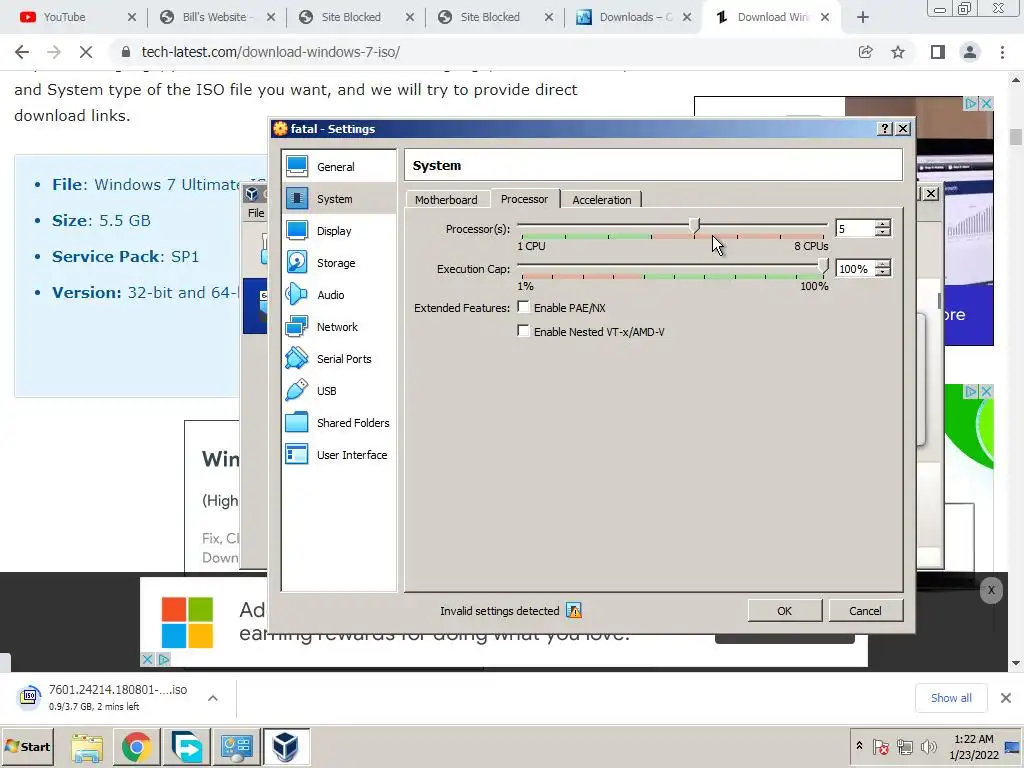Bookmark this page with the star icon
The image size is (1024, 768).
pos(898,52)
